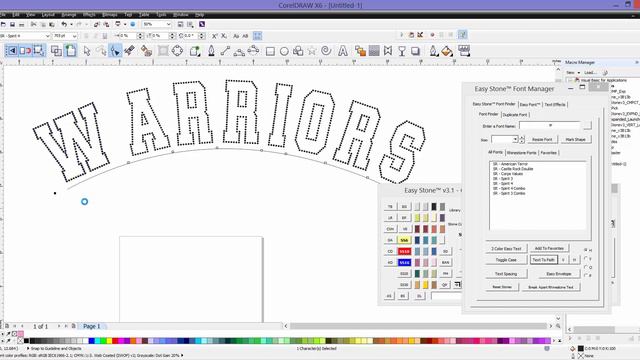Switch to the Favorites tab

[548, 153]
